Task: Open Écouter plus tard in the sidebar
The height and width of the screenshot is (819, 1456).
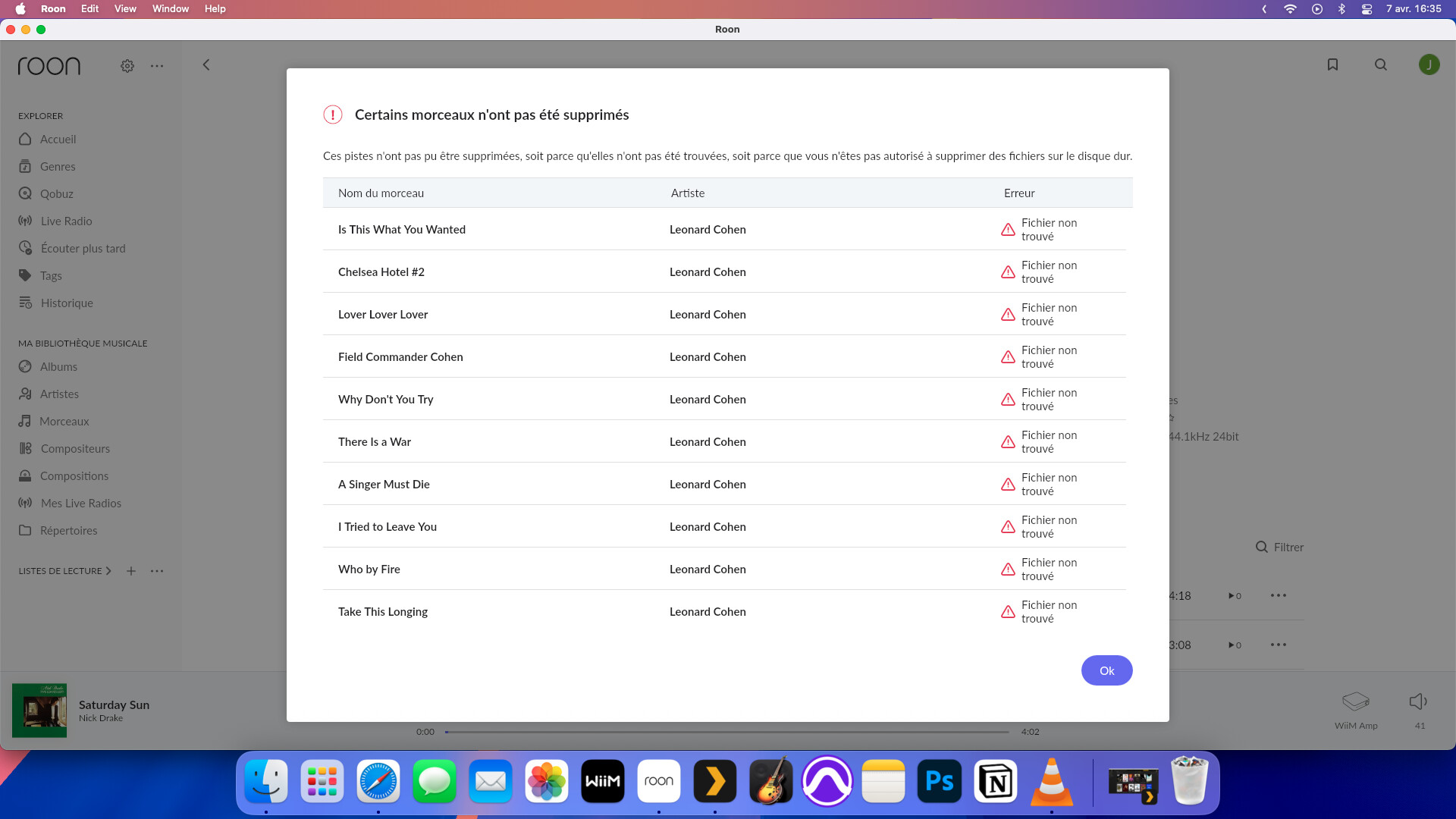Action: click(72, 249)
